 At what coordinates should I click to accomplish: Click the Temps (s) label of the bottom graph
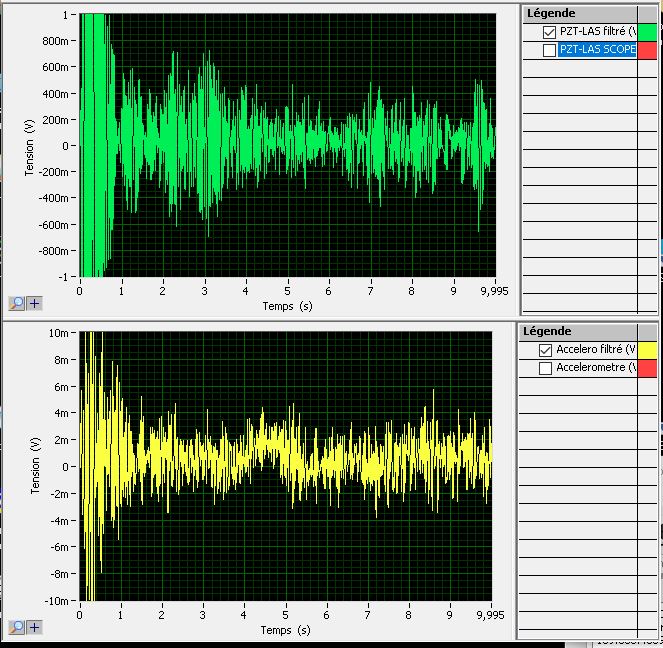286,630
